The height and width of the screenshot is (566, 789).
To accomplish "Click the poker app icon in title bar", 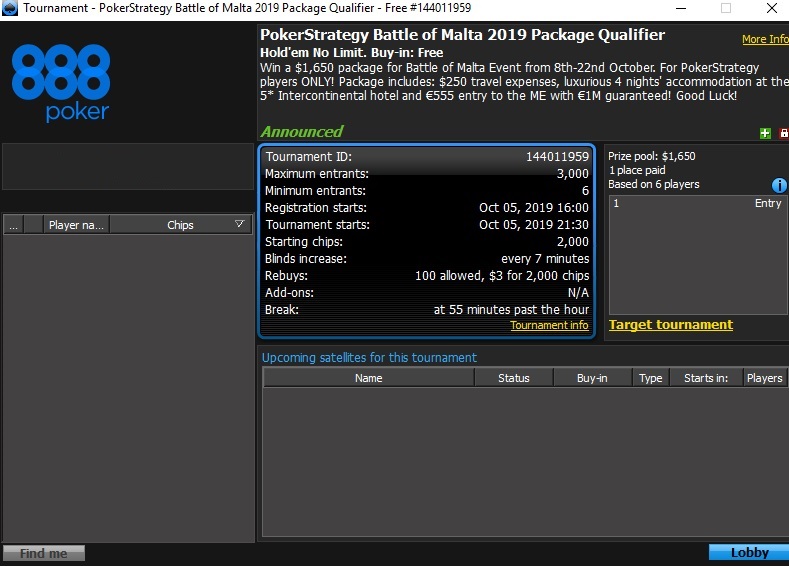I will pyautogui.click(x=10, y=8).
